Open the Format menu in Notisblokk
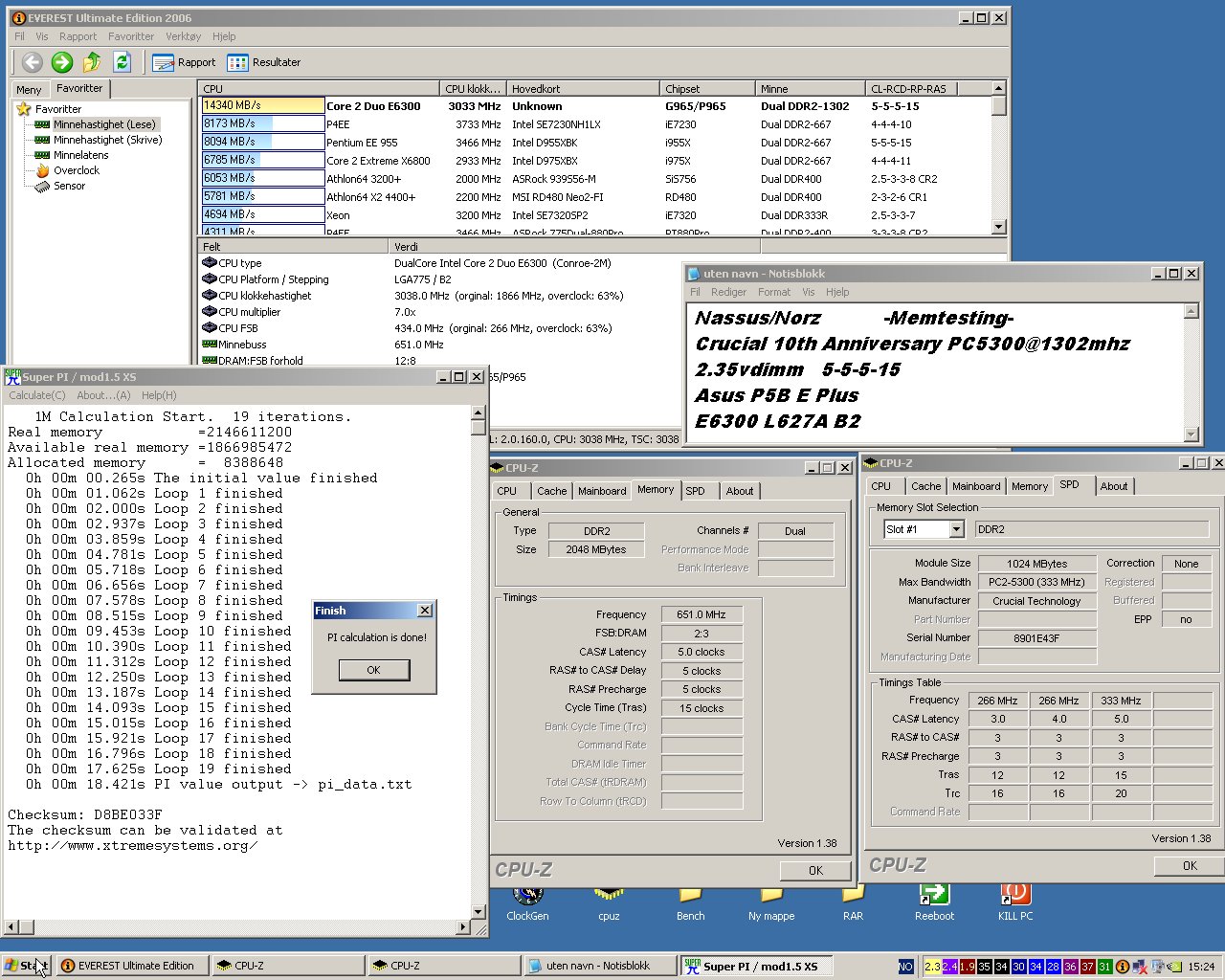Screen dimensions: 1225x980 click(x=774, y=292)
